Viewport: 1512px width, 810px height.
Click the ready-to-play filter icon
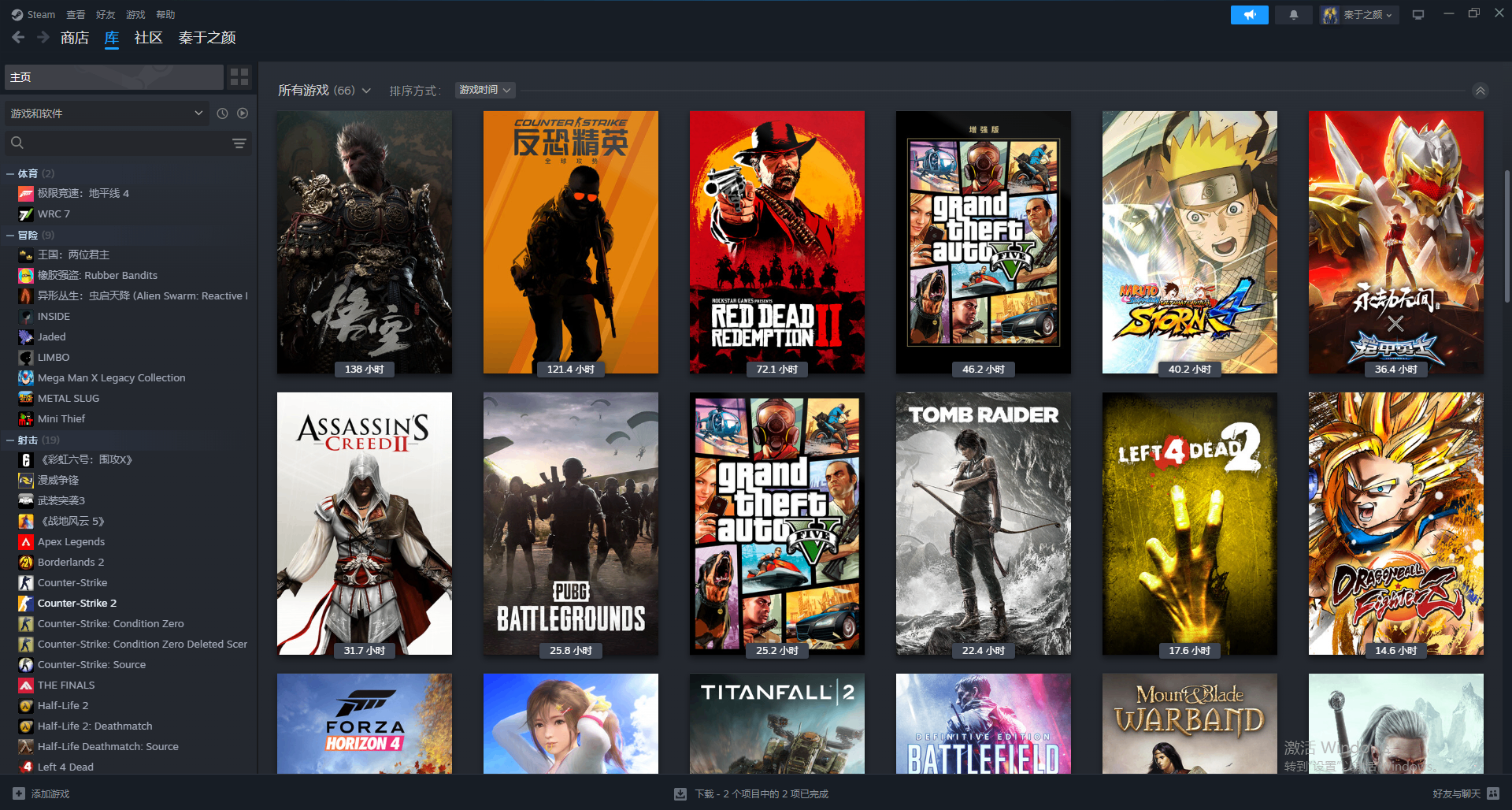[x=243, y=113]
